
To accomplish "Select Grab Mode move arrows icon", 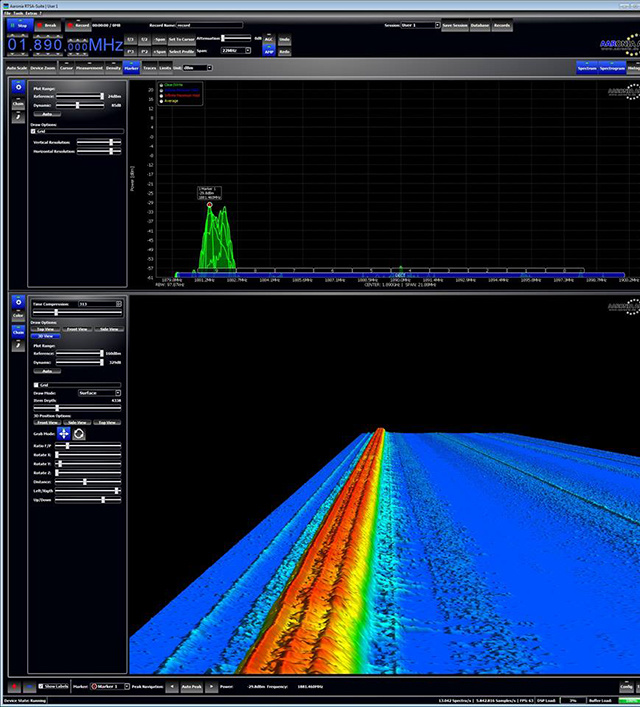I will (x=64, y=434).
